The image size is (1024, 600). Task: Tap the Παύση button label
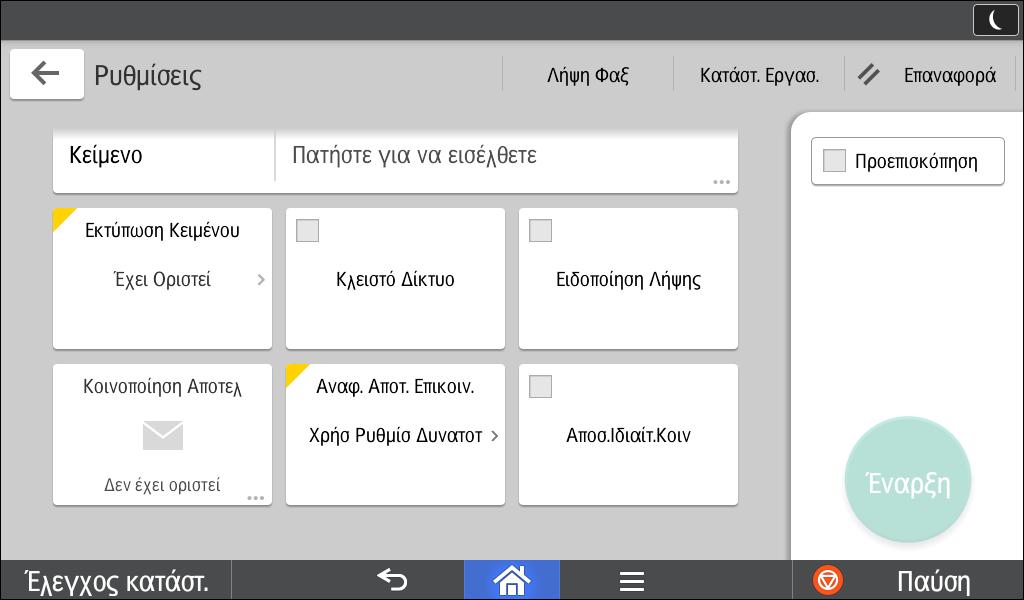pos(933,580)
